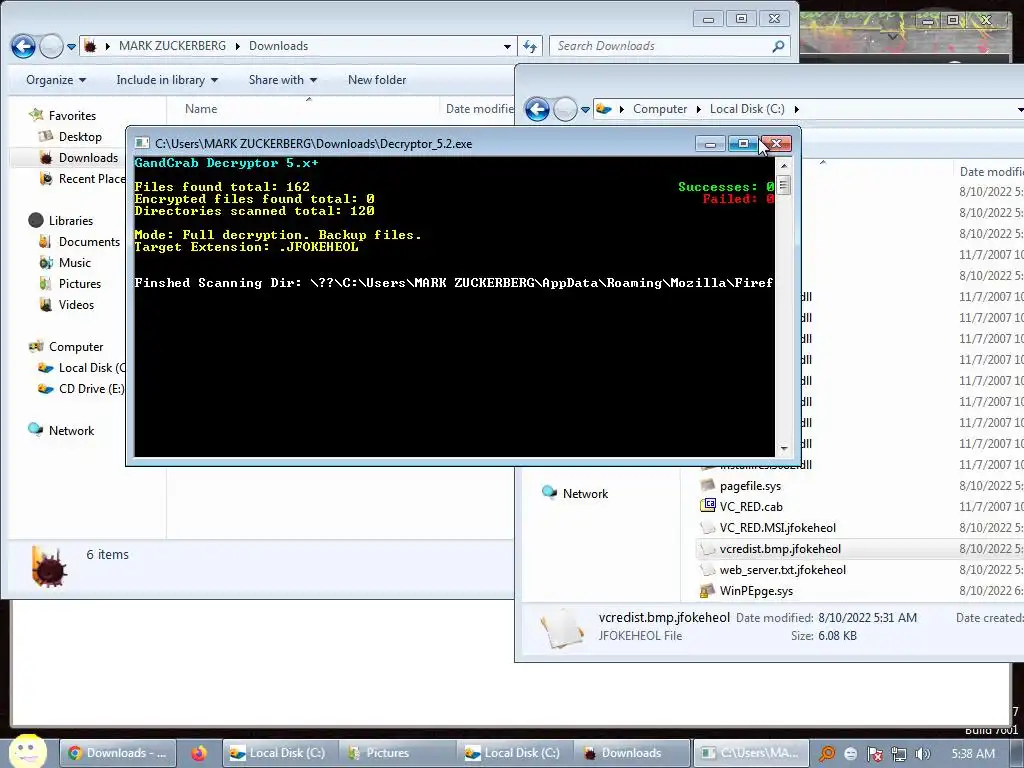Open the Organize menu
The image size is (1024, 768).
56,80
